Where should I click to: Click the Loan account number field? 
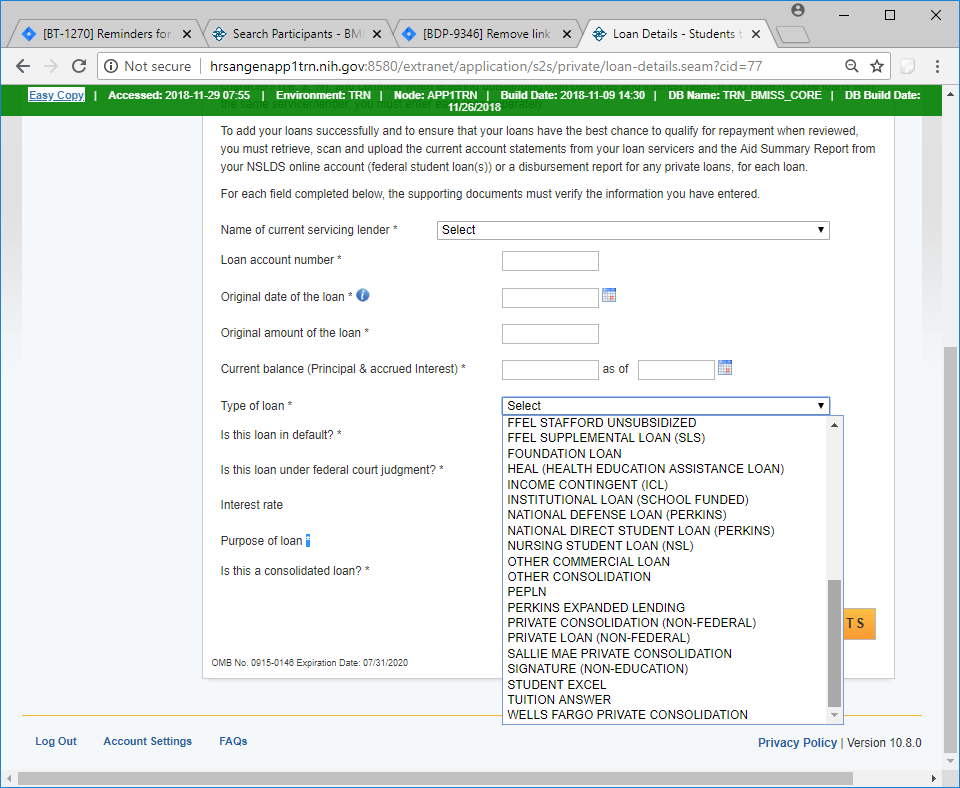point(550,262)
